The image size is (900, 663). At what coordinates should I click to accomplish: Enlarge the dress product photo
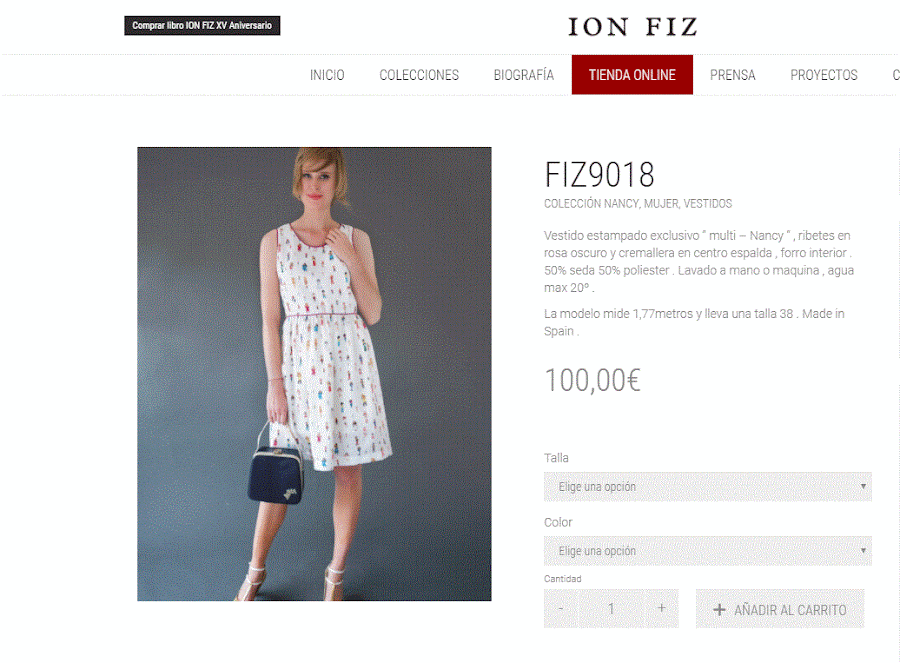pyautogui.click(x=314, y=374)
